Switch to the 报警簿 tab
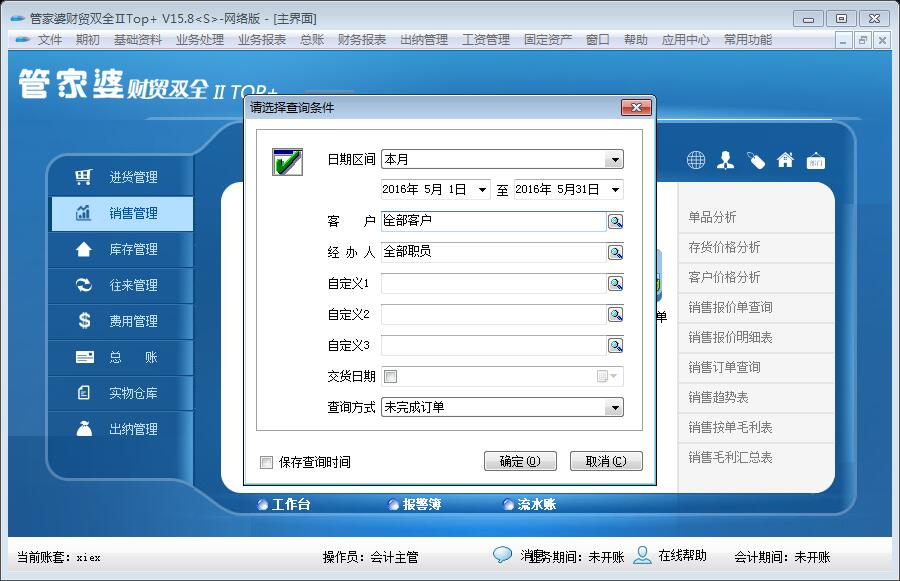900x581 pixels. pyautogui.click(x=421, y=505)
